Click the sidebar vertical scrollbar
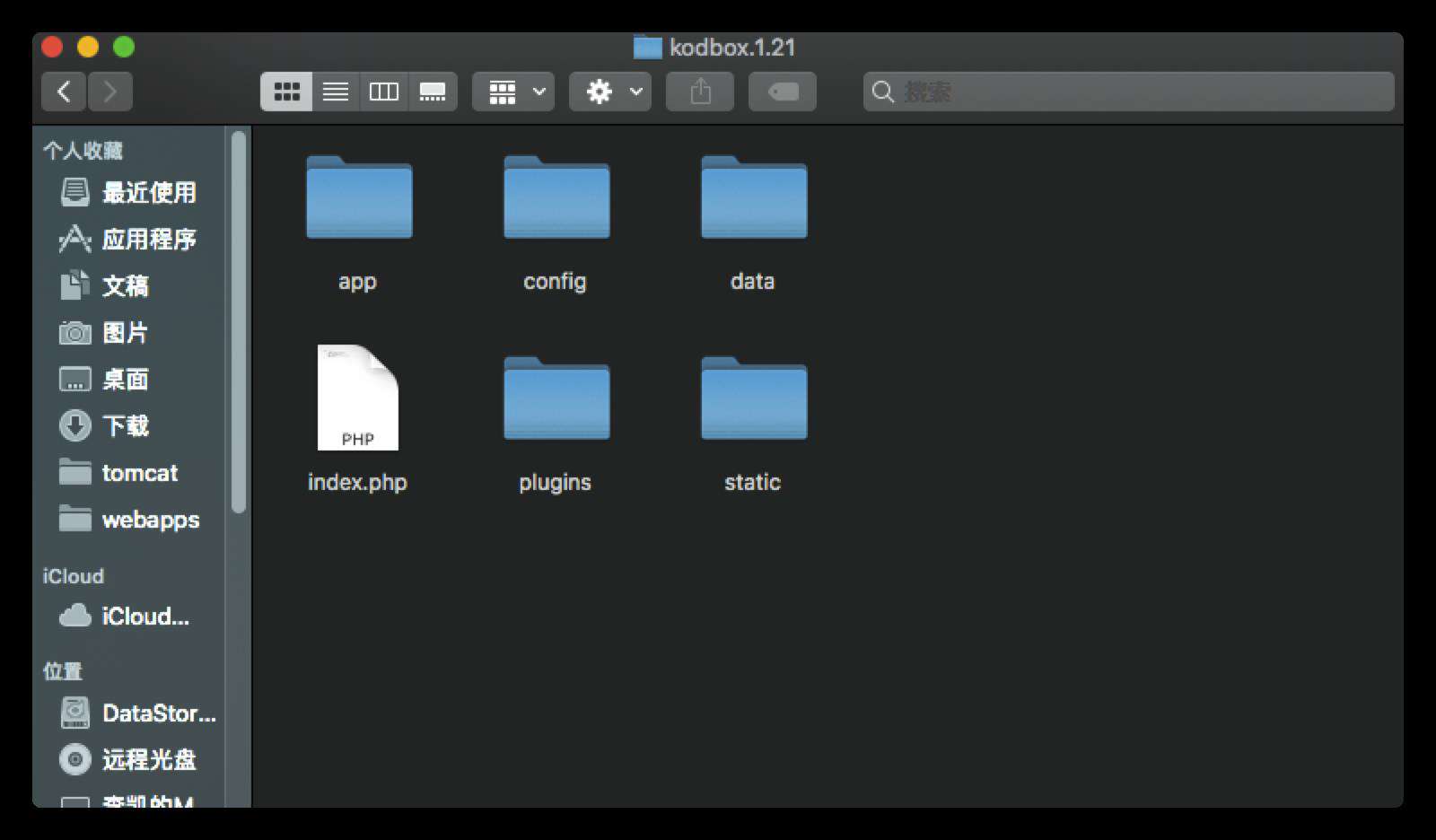Screen dimensions: 1436x840 click(x=238, y=322)
